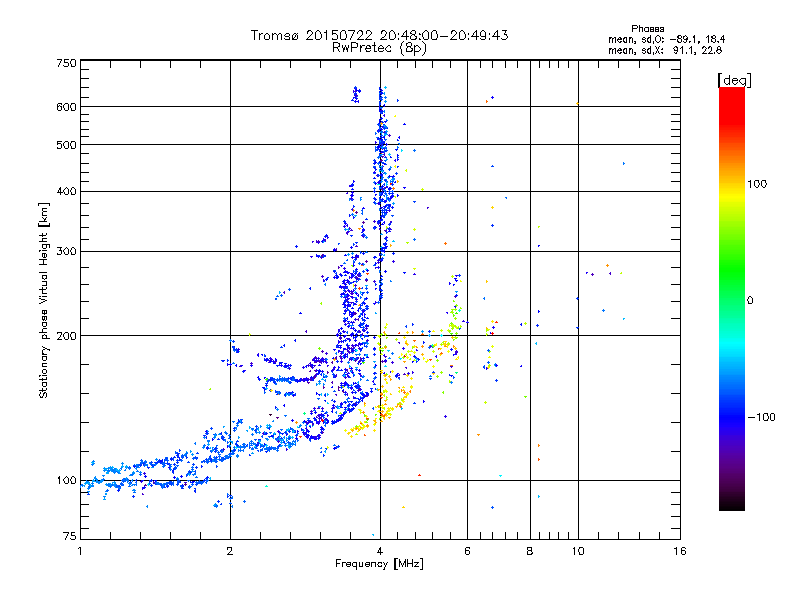
Task: Click the 'RwPretec (8p)' subtitle
Action: (x=379, y=48)
